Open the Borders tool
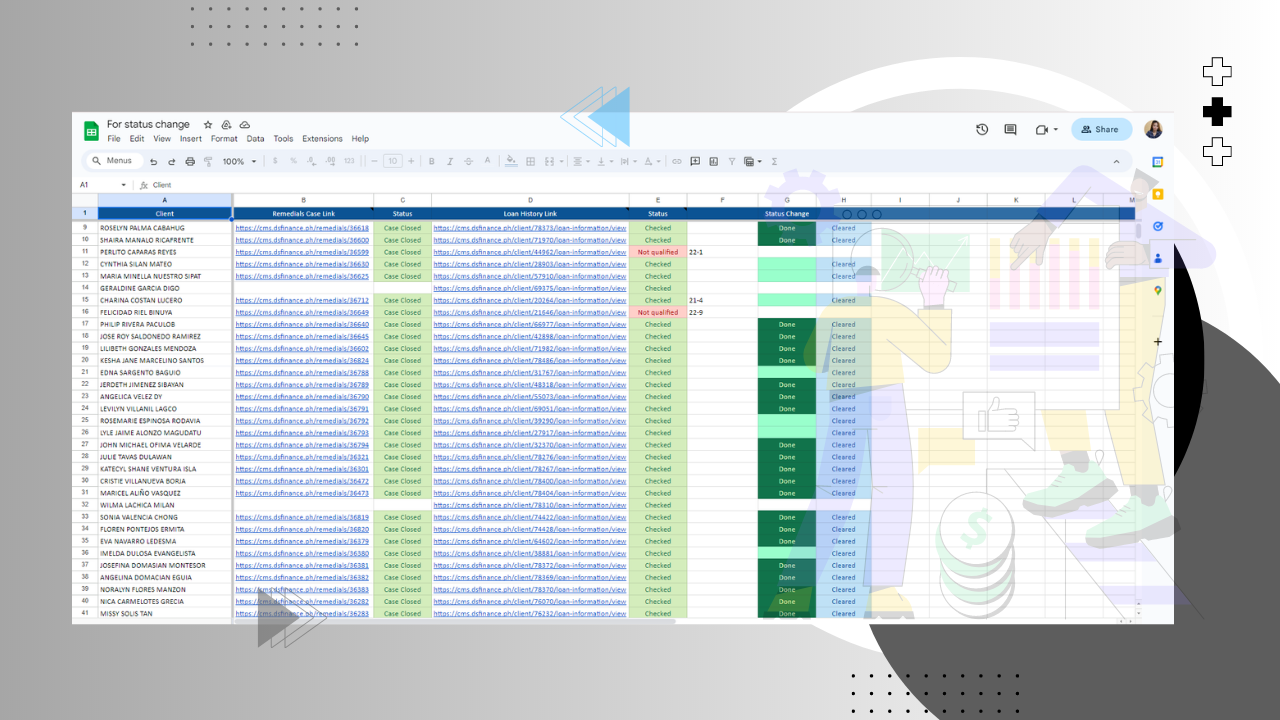1280x720 pixels. tap(531, 161)
